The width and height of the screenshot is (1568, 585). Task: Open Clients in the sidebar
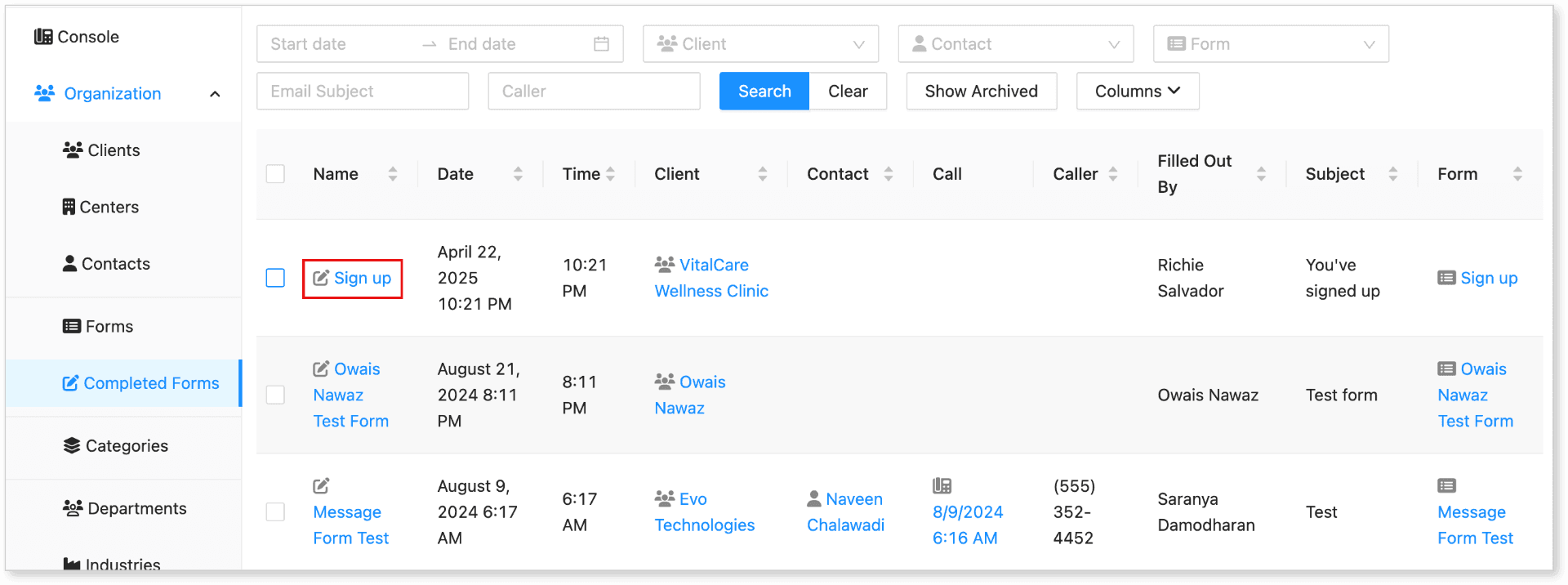click(101, 150)
